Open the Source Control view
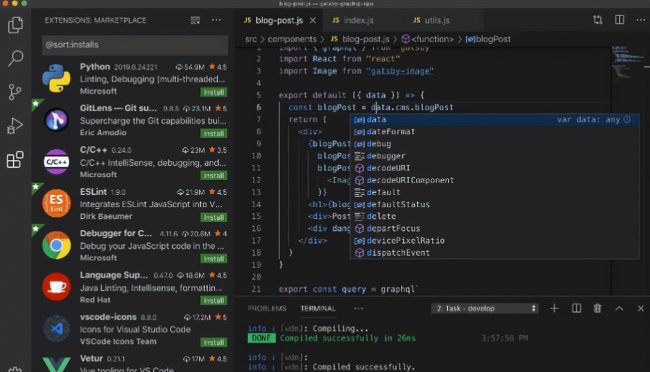The image size is (650, 372). (15, 92)
